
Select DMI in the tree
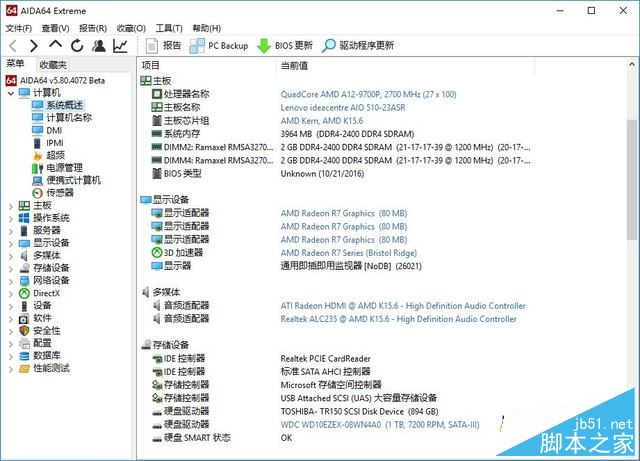coord(54,130)
